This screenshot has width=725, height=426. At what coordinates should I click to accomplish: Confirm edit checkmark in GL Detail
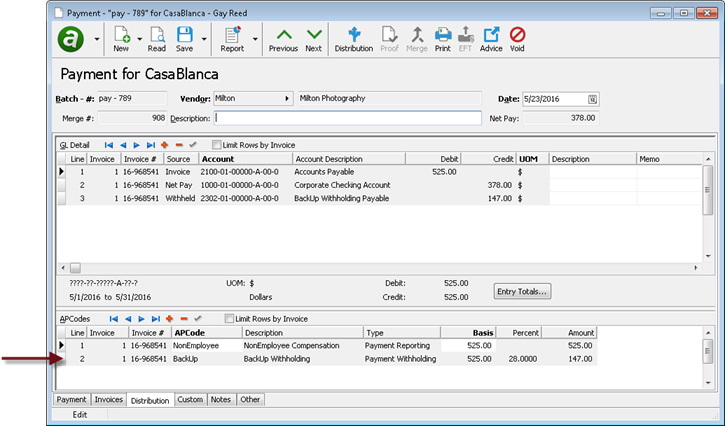193,145
